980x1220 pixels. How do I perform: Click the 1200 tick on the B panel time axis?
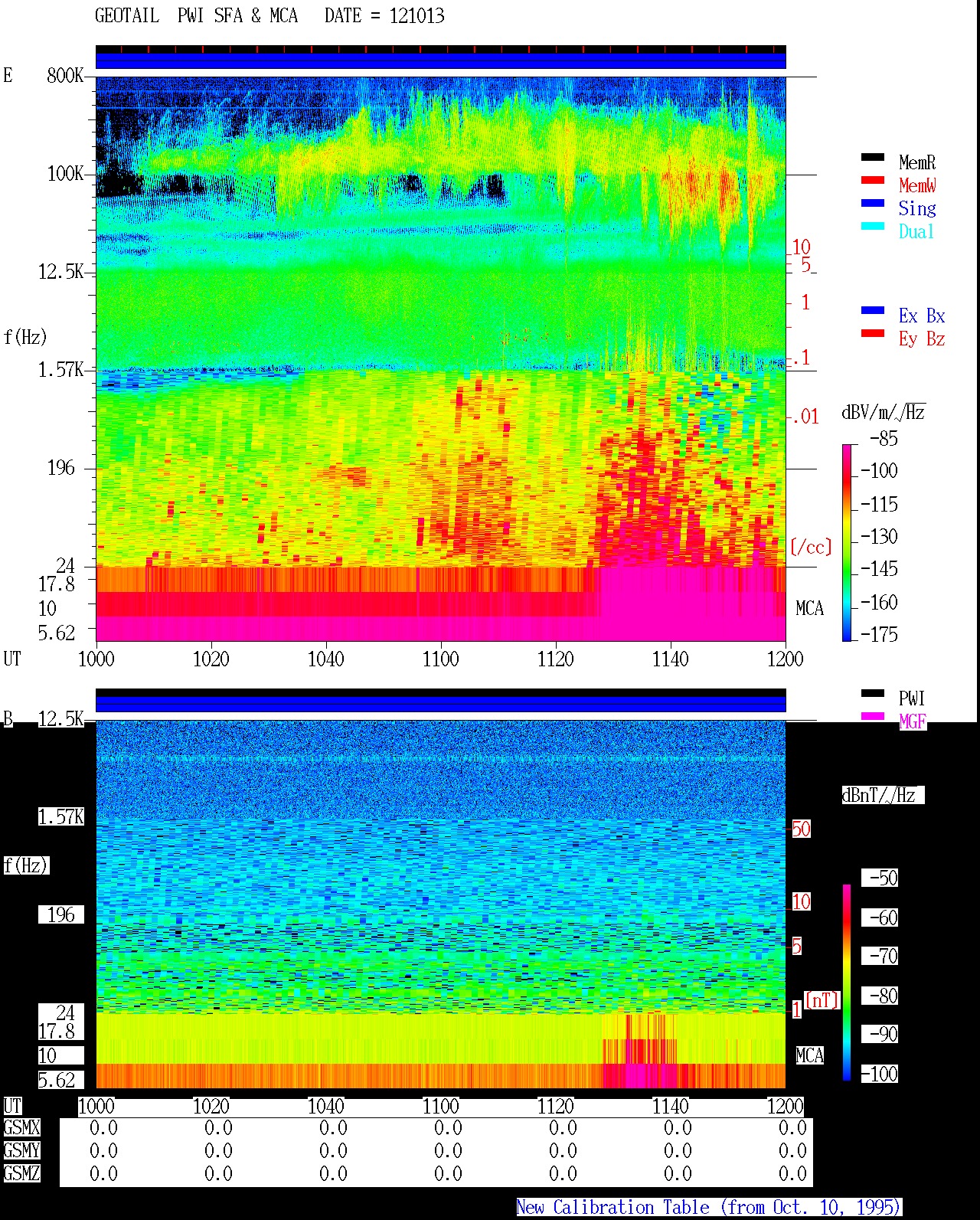[x=785, y=1106]
